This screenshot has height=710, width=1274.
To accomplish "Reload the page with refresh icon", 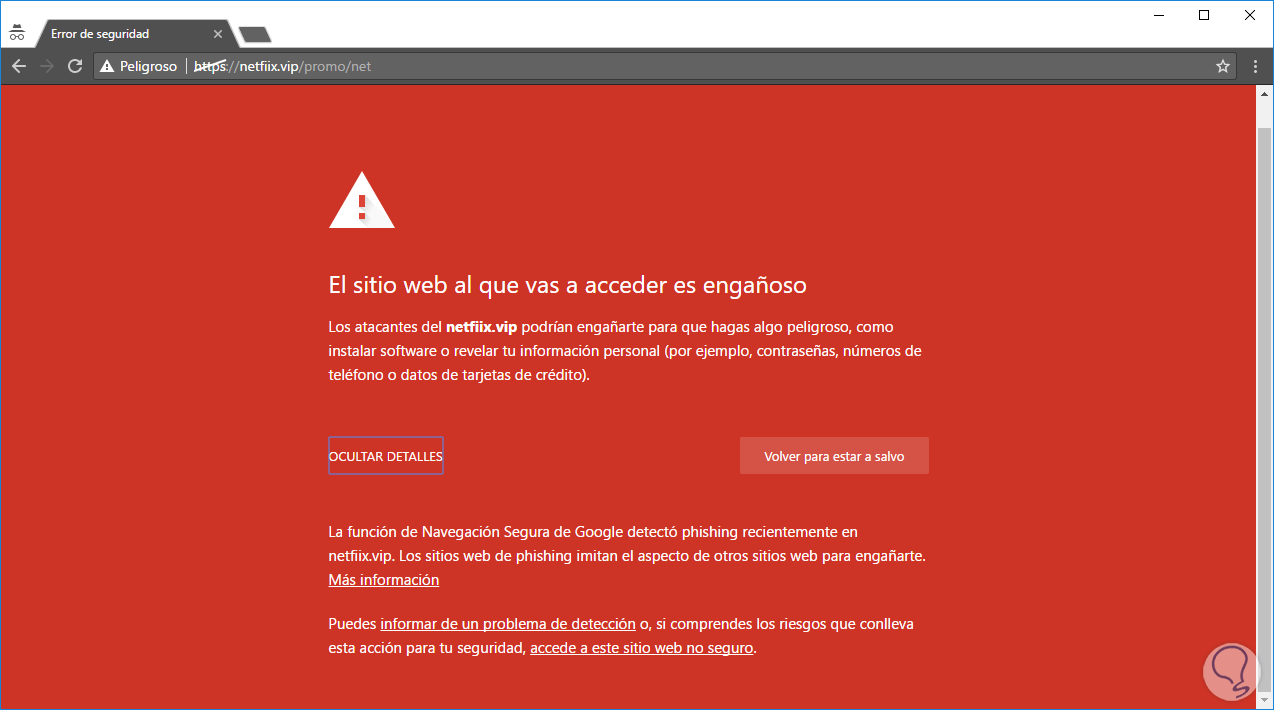I will (74, 66).
